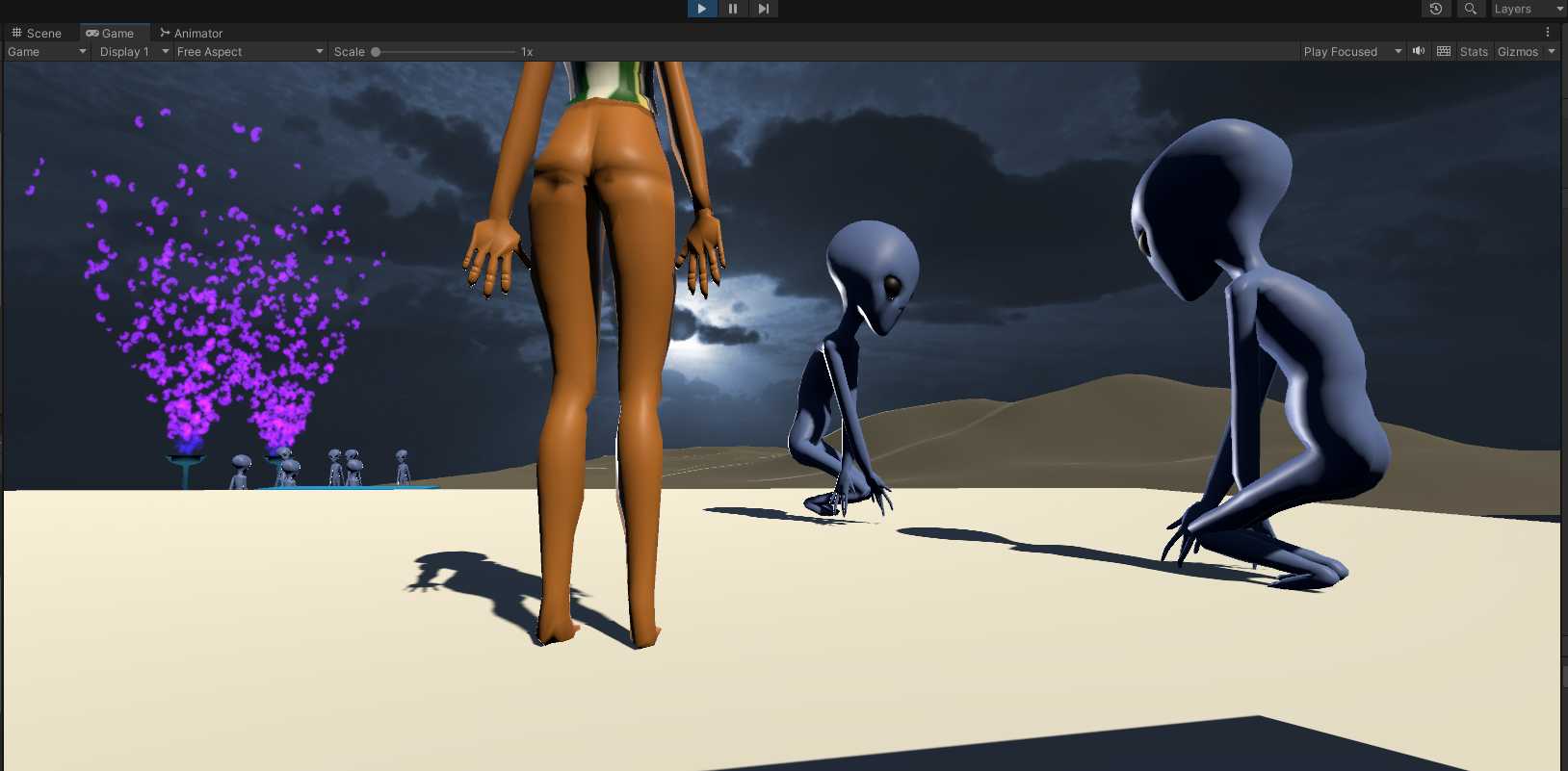Open the search magnifier icon
This screenshot has width=1568, height=771.
click(1470, 9)
